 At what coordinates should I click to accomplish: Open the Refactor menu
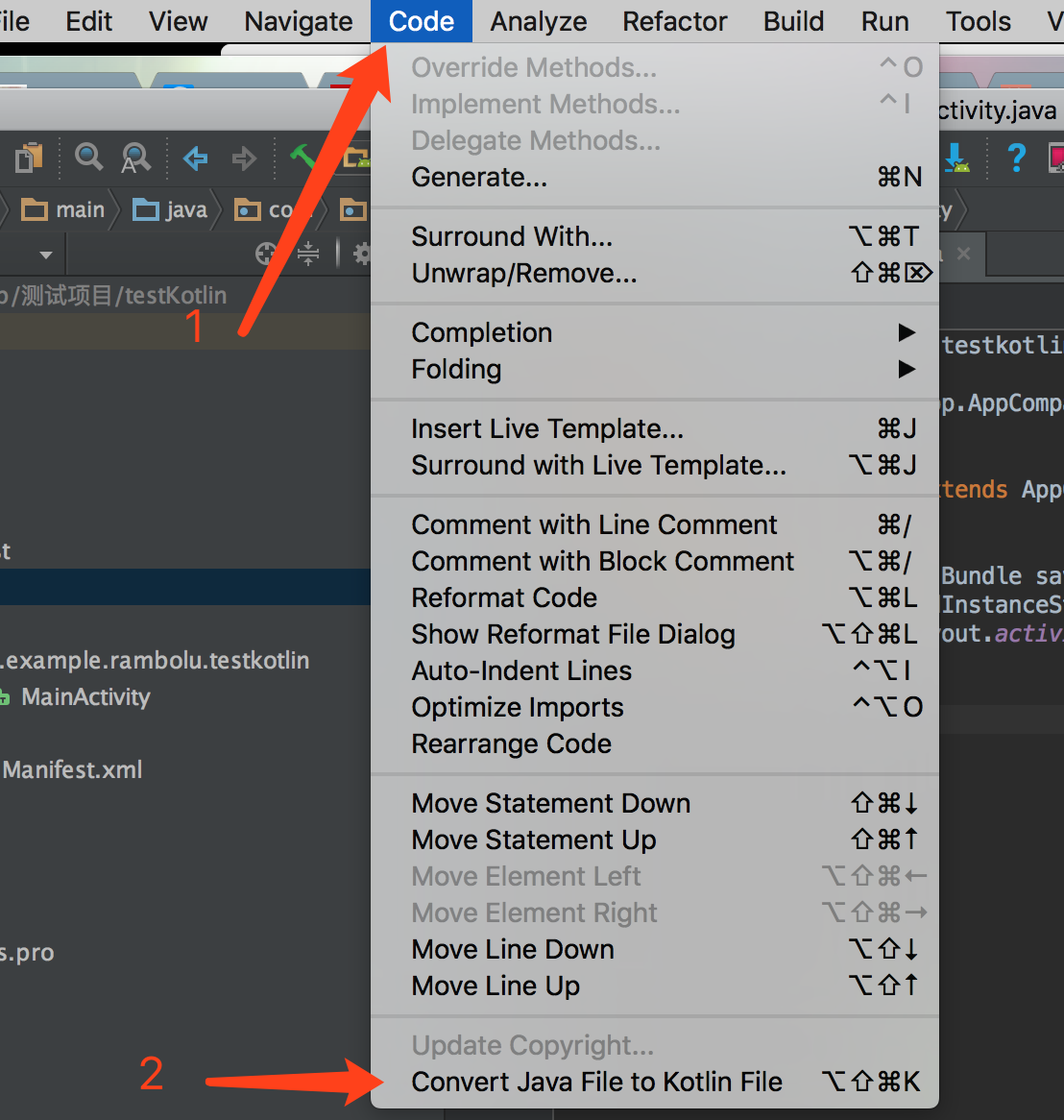tap(675, 21)
